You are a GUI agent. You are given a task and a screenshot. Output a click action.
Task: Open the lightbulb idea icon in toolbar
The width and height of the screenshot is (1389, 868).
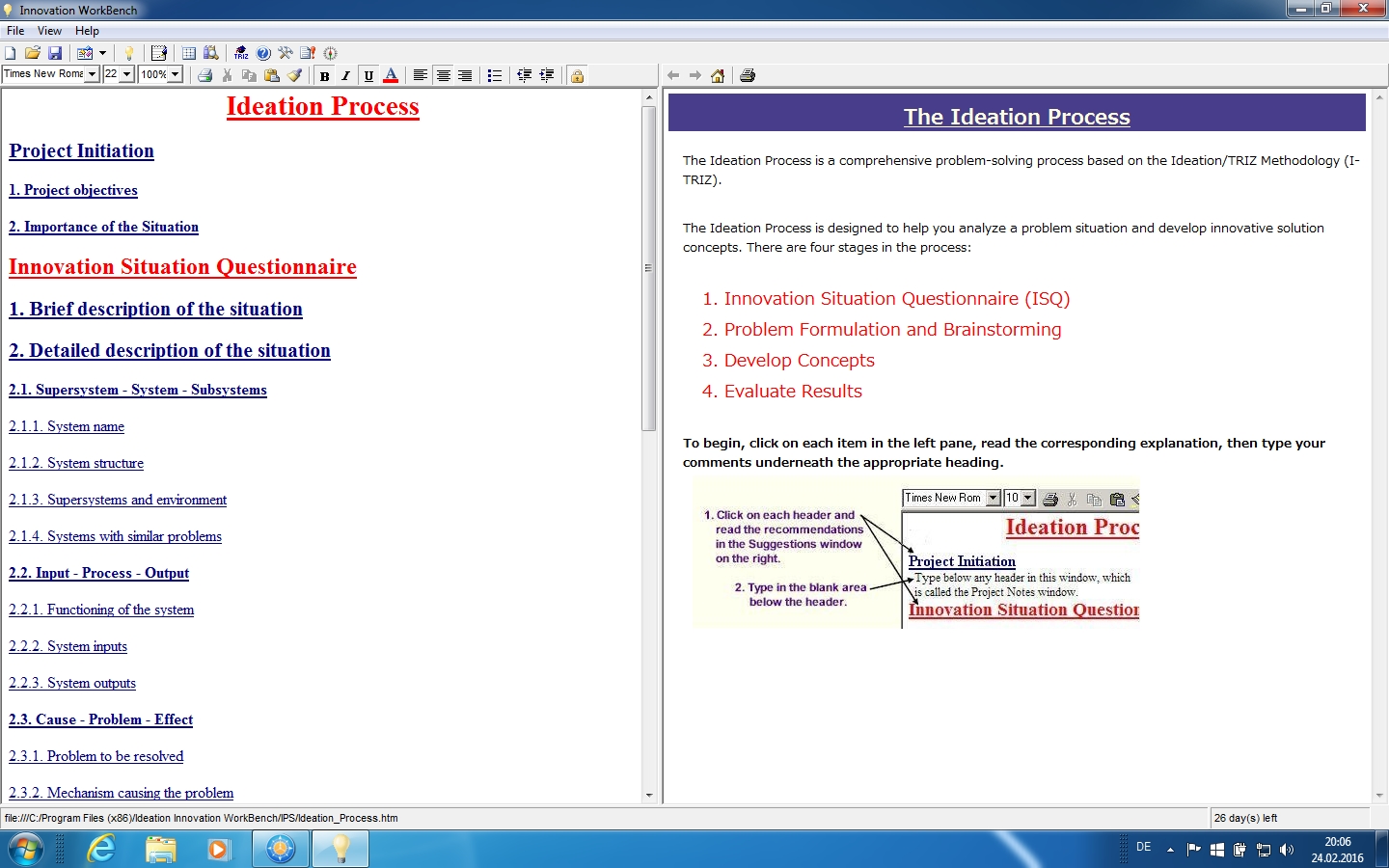click(128, 53)
